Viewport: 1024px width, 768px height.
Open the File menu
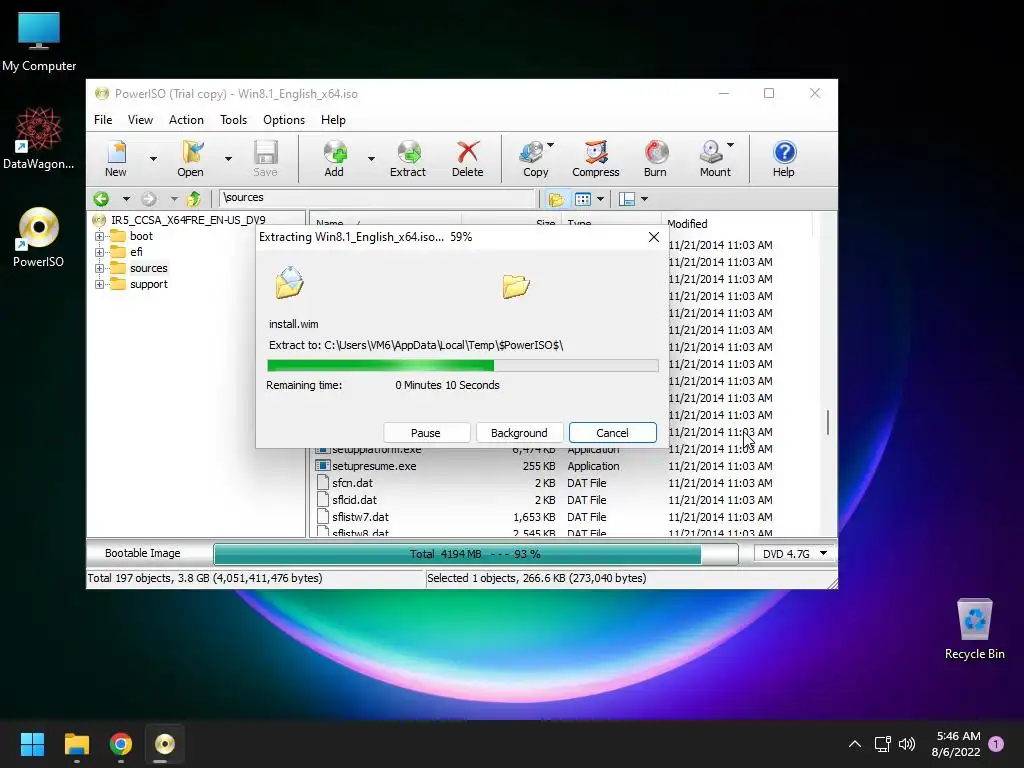(103, 120)
